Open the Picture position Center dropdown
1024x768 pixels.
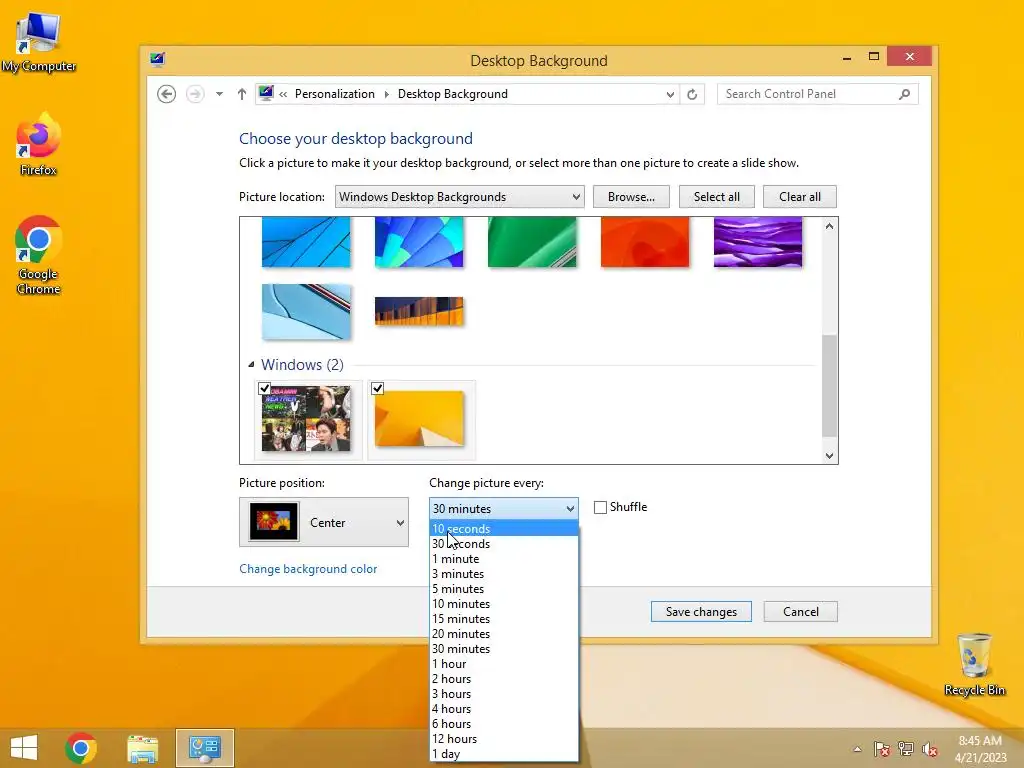click(324, 522)
